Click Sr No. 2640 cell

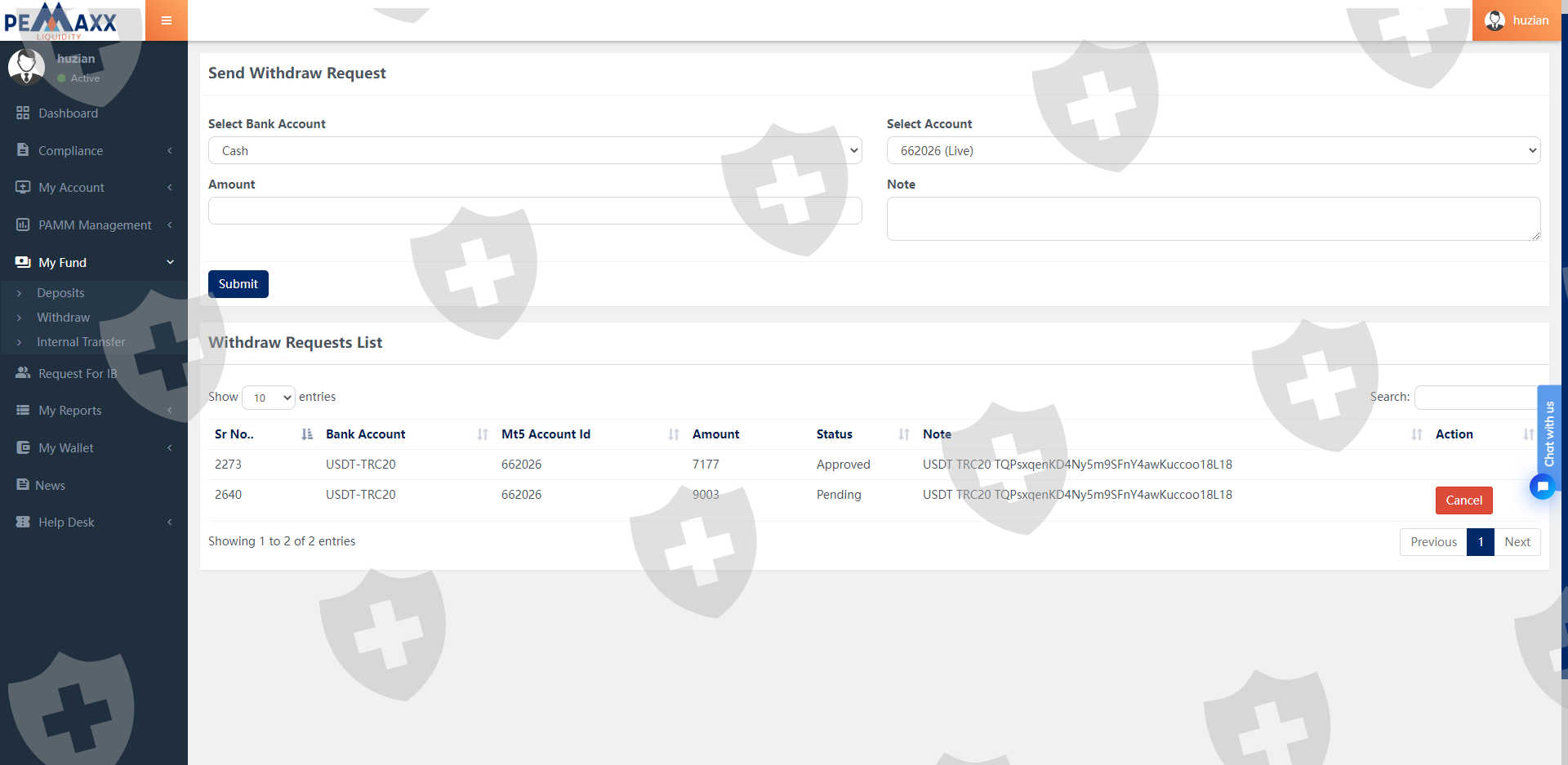pyautogui.click(x=228, y=495)
